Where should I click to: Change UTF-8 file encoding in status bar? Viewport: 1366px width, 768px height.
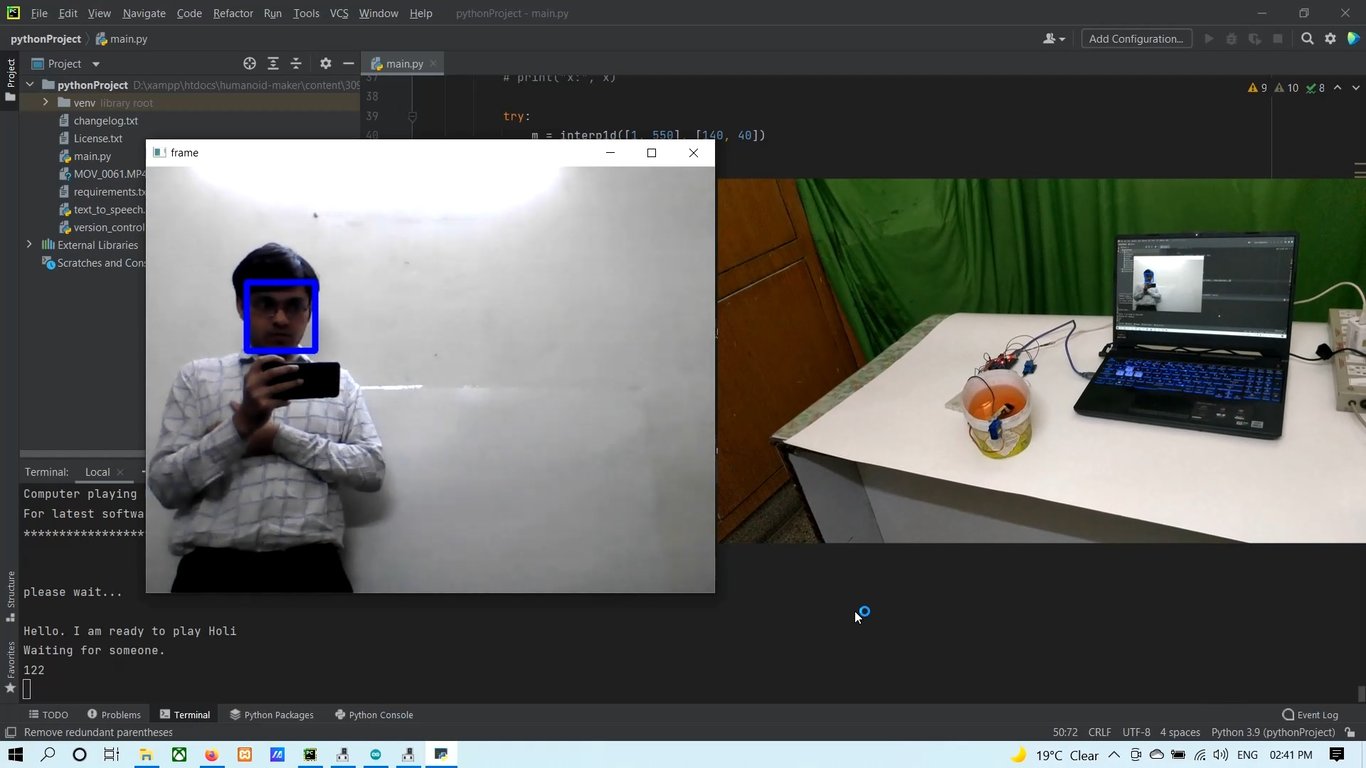[x=1136, y=732]
